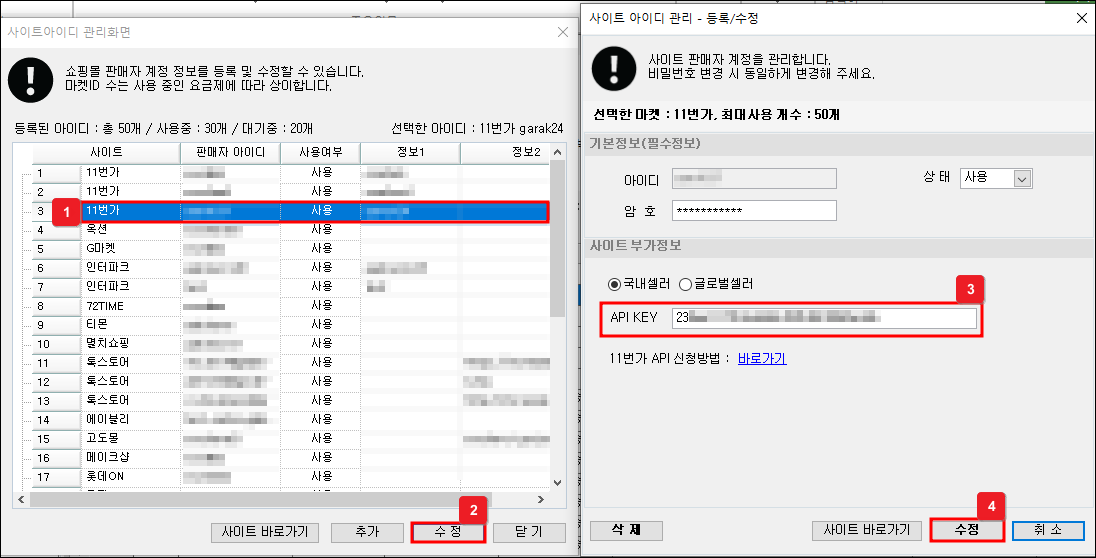1096x558 pixels.
Task: Click 수정 button in the 등록/수정 dialog
Action: coord(967,531)
